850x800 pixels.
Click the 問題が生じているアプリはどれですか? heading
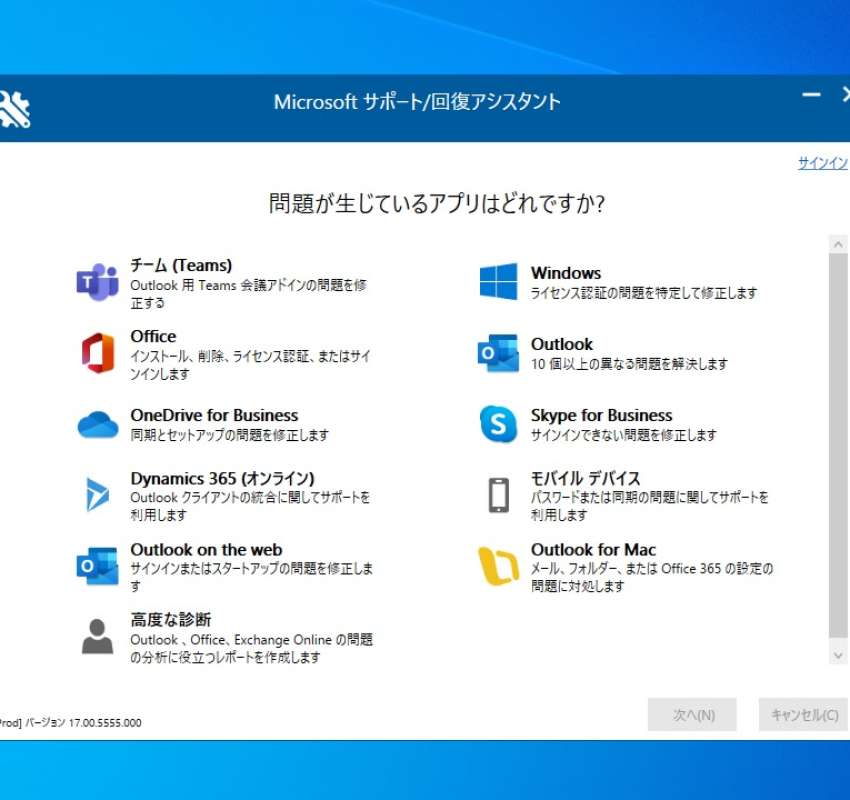[436, 204]
